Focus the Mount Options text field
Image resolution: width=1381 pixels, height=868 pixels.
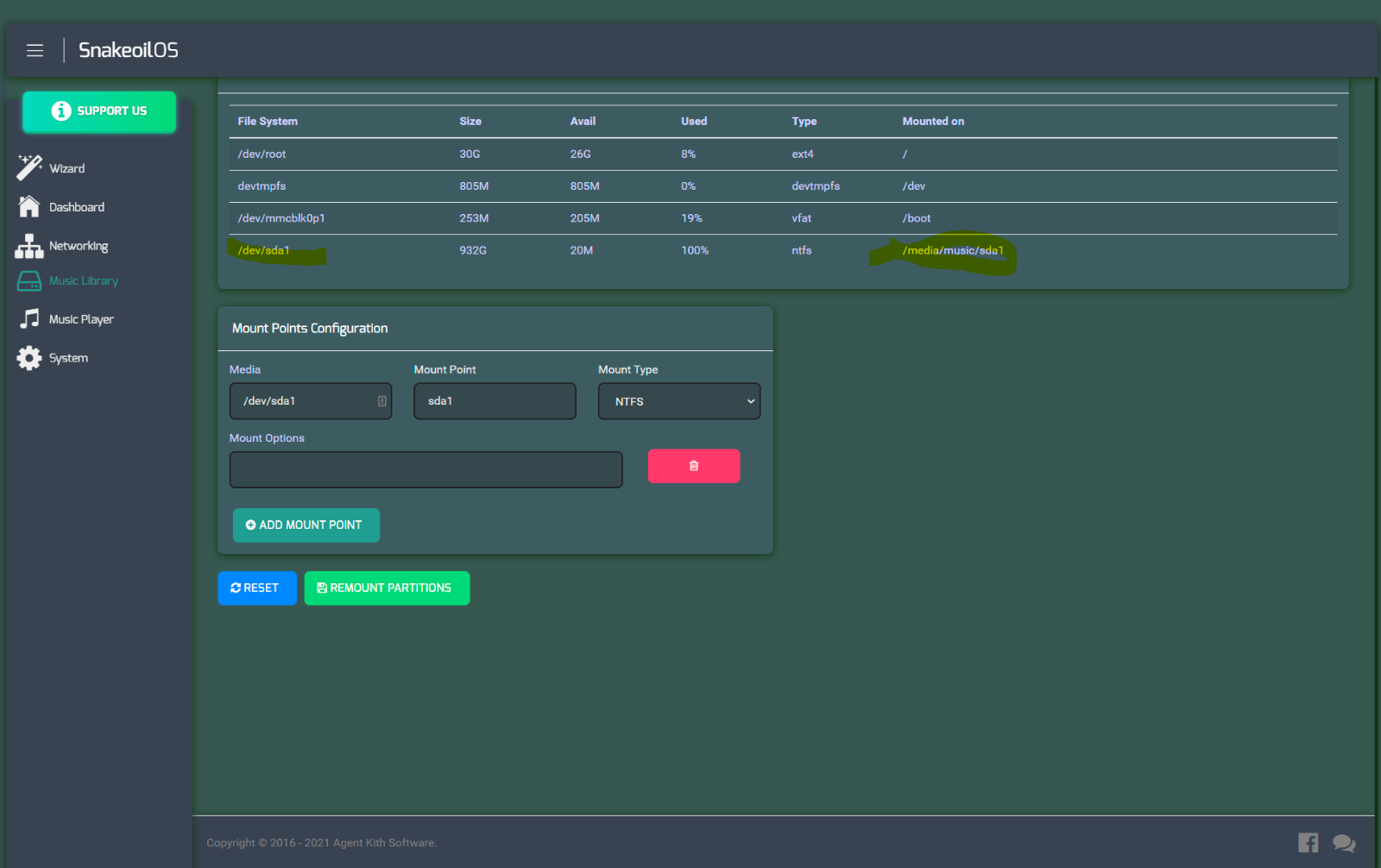[x=426, y=470]
